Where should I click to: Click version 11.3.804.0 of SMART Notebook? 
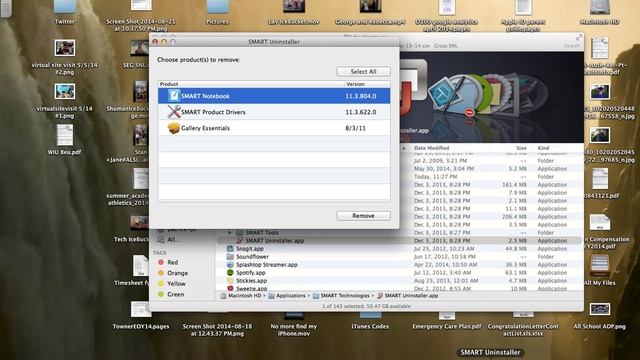361,96
